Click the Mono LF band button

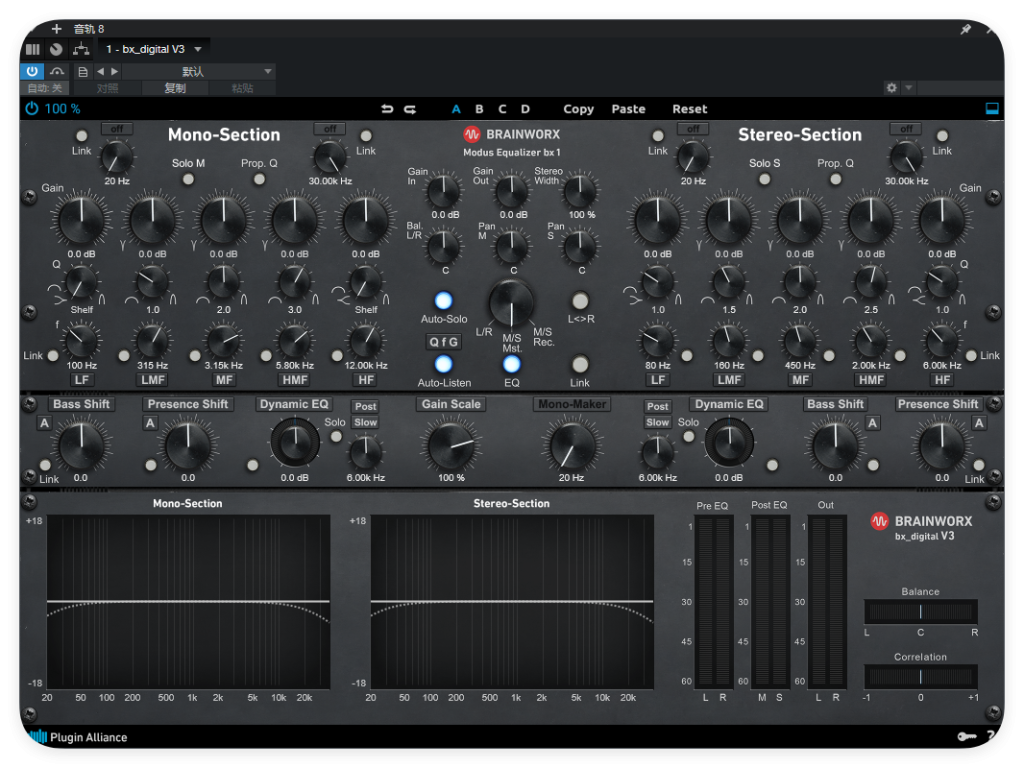[82, 379]
